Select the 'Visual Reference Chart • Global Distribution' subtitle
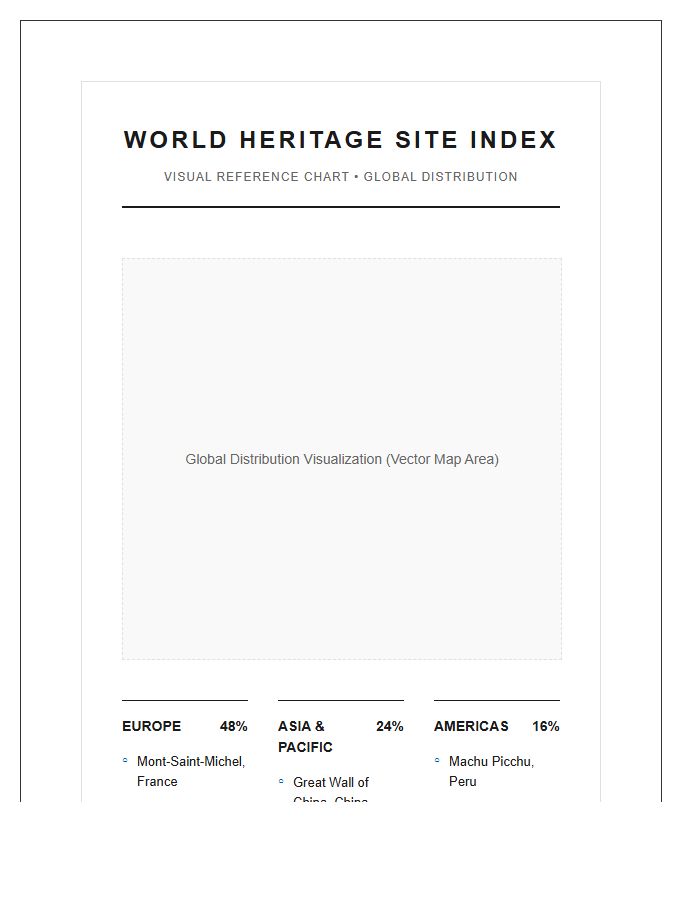The height and width of the screenshot is (900, 700). (x=340, y=177)
